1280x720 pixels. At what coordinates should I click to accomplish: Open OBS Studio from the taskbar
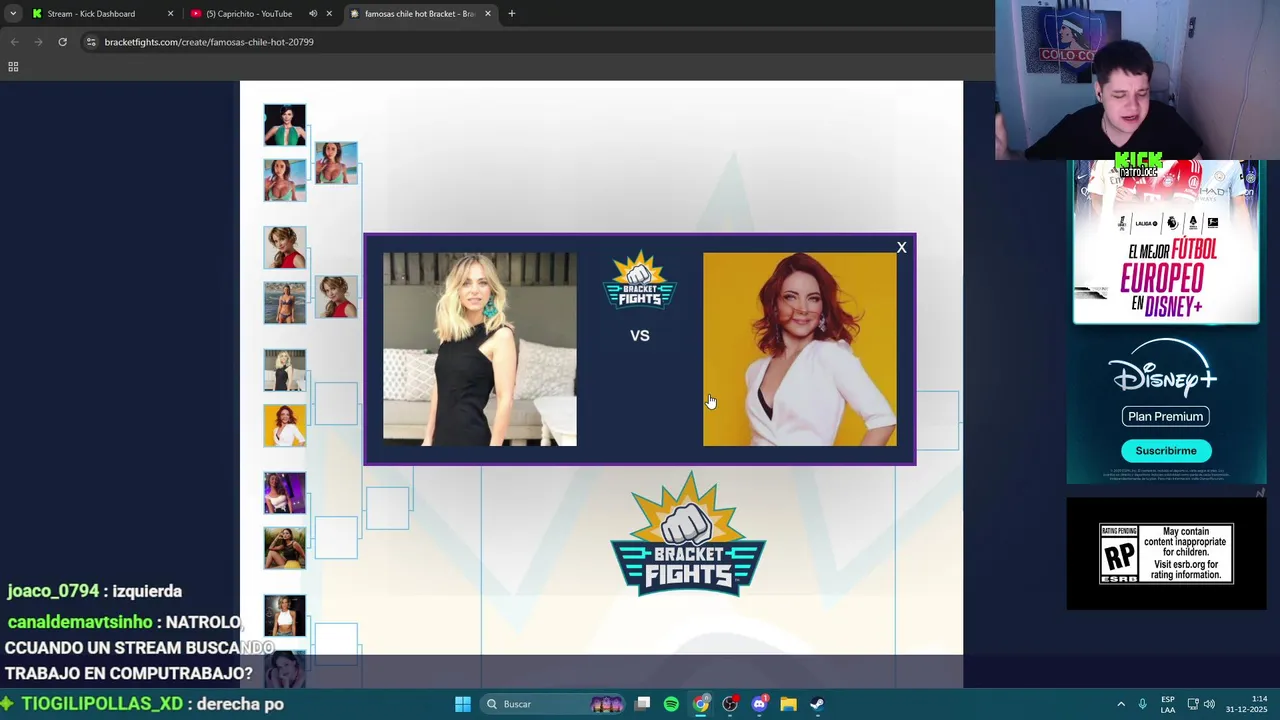[730, 704]
